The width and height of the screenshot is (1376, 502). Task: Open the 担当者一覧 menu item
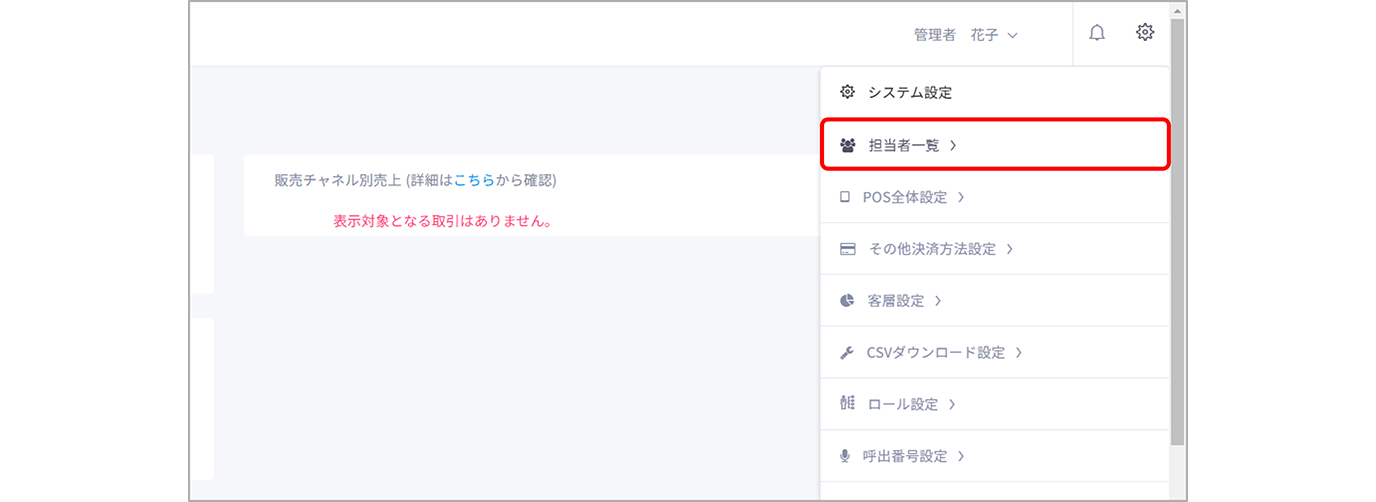[904, 145]
